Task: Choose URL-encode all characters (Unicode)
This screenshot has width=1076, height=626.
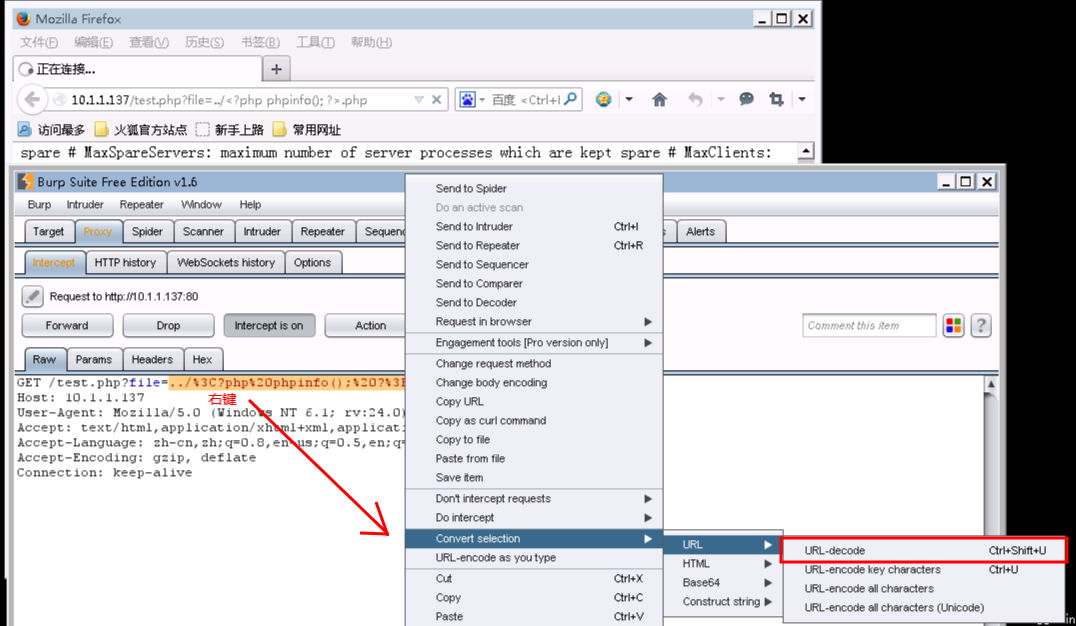Action: [924, 607]
